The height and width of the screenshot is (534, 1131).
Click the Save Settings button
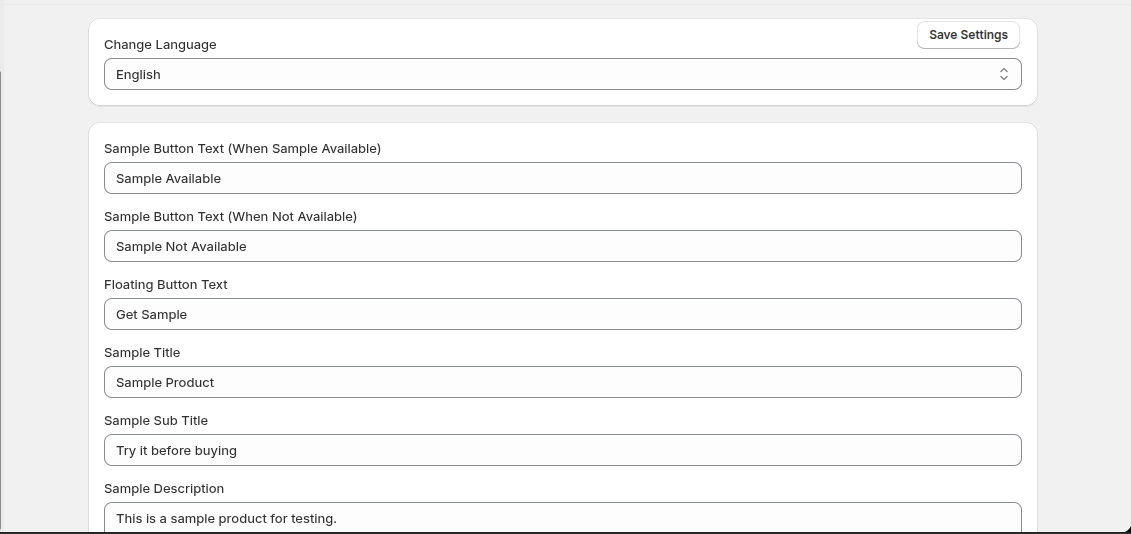pyautogui.click(x=968, y=35)
